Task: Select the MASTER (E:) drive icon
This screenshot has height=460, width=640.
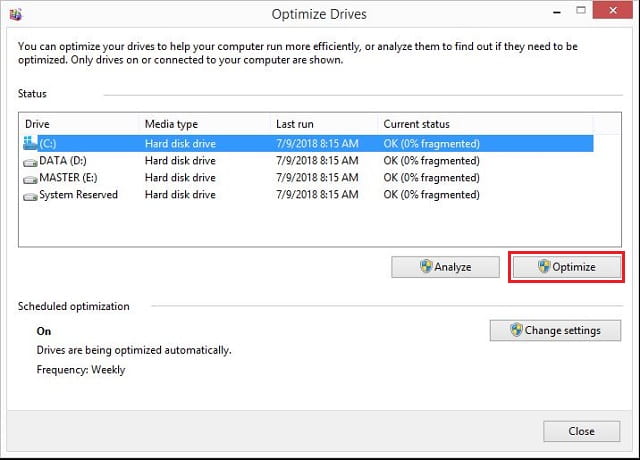Action: (30, 179)
